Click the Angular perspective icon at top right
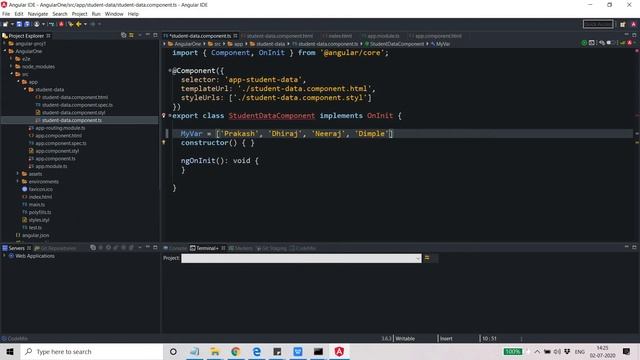This screenshot has width=640, height=360. pyautogui.click(x=633, y=24)
